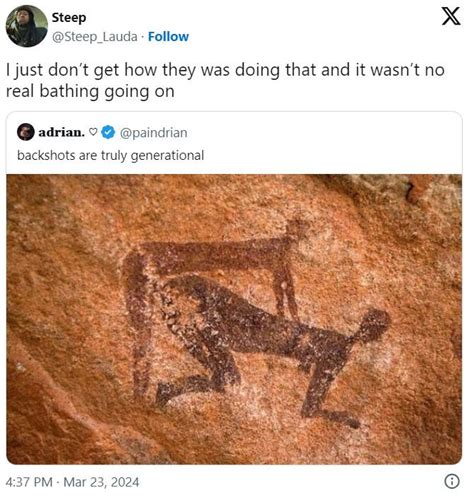
Task: Open adrian's display name in quote
Action: [x=61, y=132]
